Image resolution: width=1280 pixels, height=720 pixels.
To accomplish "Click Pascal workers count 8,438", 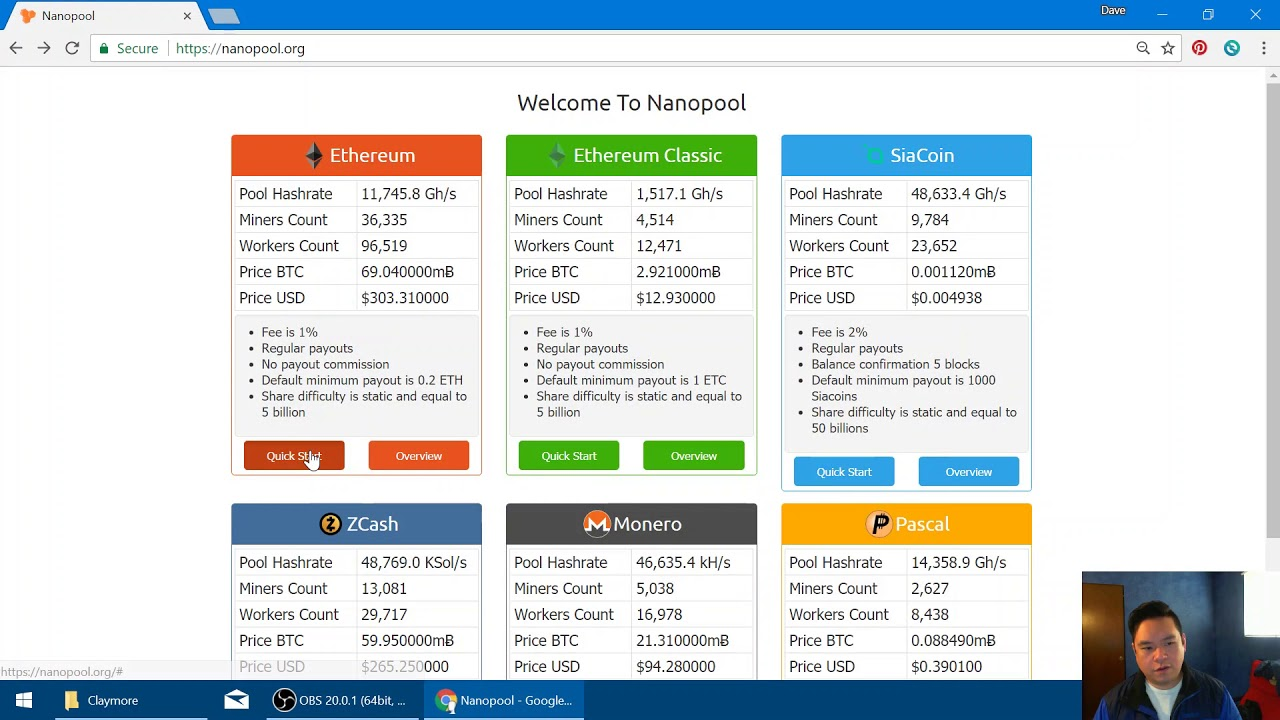I will (930, 615).
